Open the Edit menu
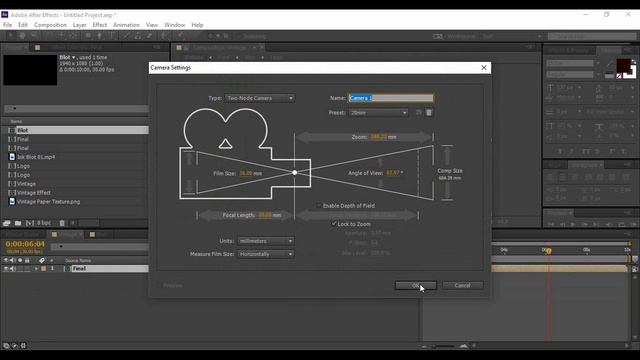 23,25
